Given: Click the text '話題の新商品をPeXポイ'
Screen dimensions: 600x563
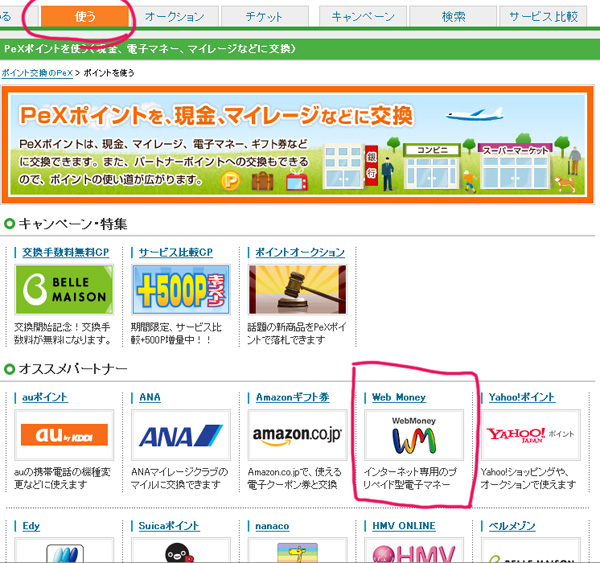Looking at the screenshot, I should tap(297, 327).
